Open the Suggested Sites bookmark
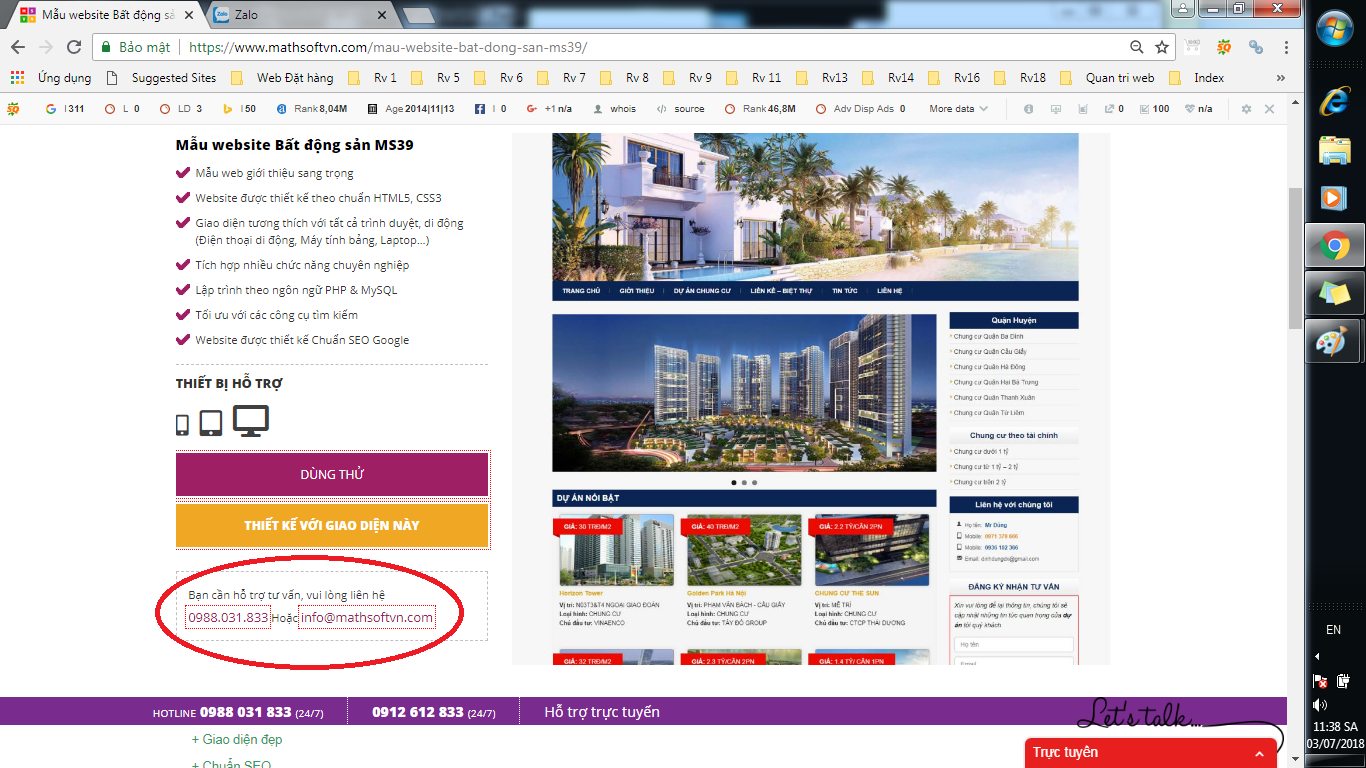This screenshot has width=1366, height=768. 161,77
